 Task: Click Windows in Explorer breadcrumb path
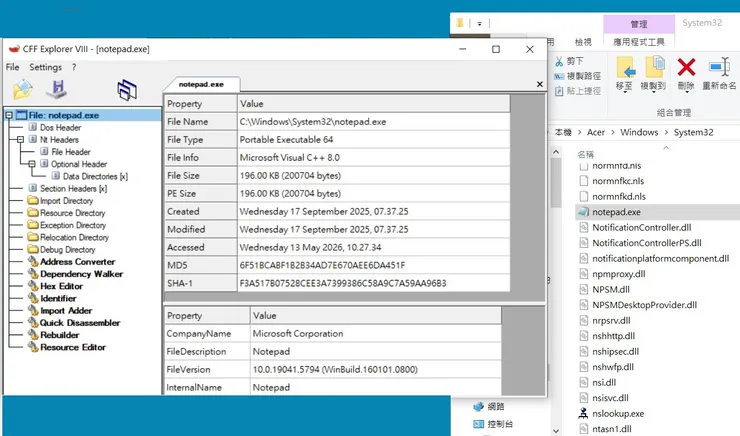click(639, 133)
